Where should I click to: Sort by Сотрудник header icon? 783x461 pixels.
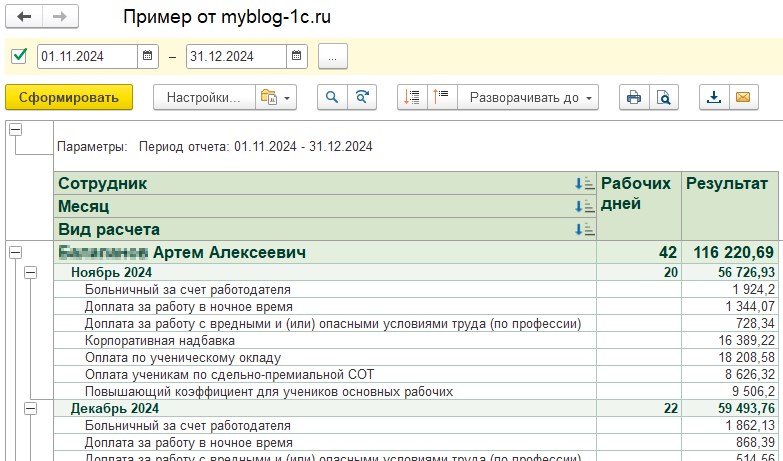(x=584, y=184)
